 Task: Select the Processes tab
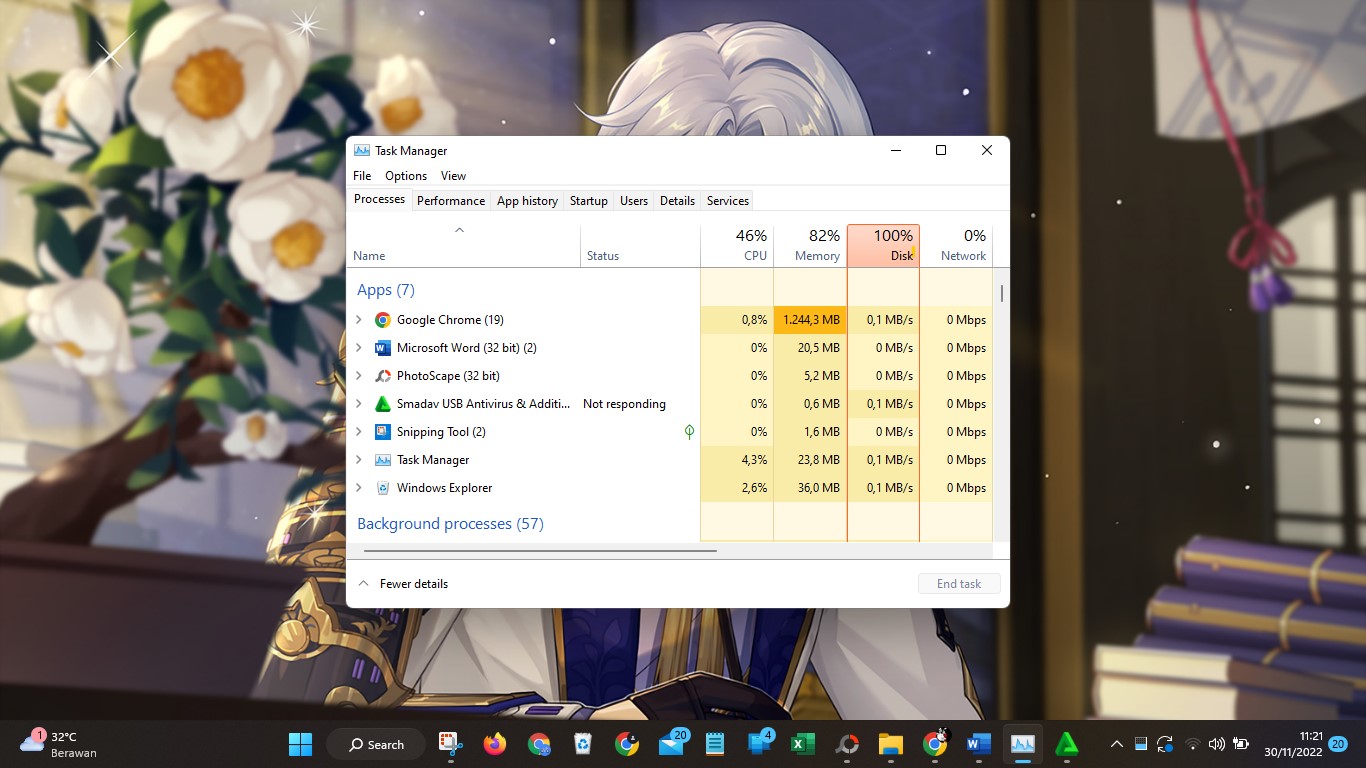click(379, 199)
